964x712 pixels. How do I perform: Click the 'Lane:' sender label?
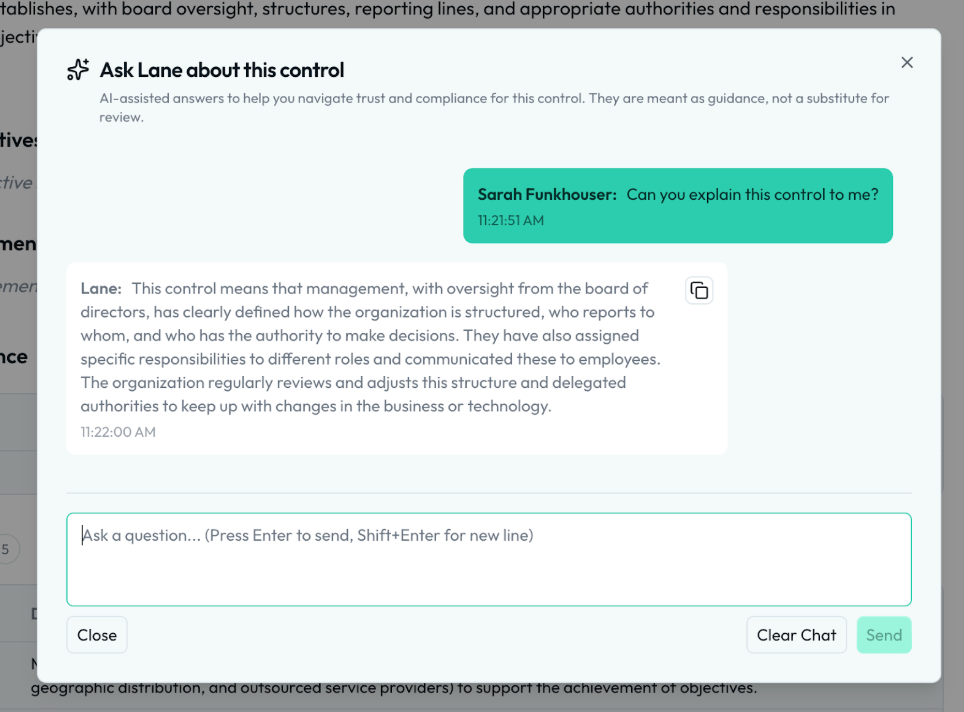pos(101,288)
